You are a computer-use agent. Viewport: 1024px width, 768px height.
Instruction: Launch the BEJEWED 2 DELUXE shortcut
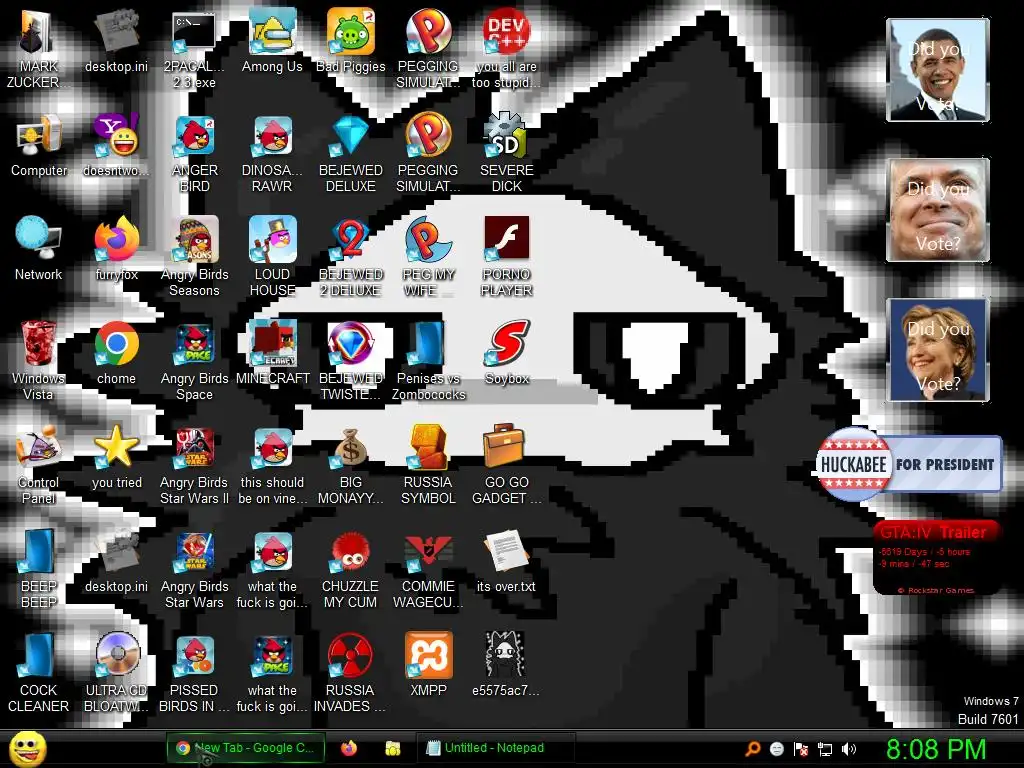click(x=351, y=256)
